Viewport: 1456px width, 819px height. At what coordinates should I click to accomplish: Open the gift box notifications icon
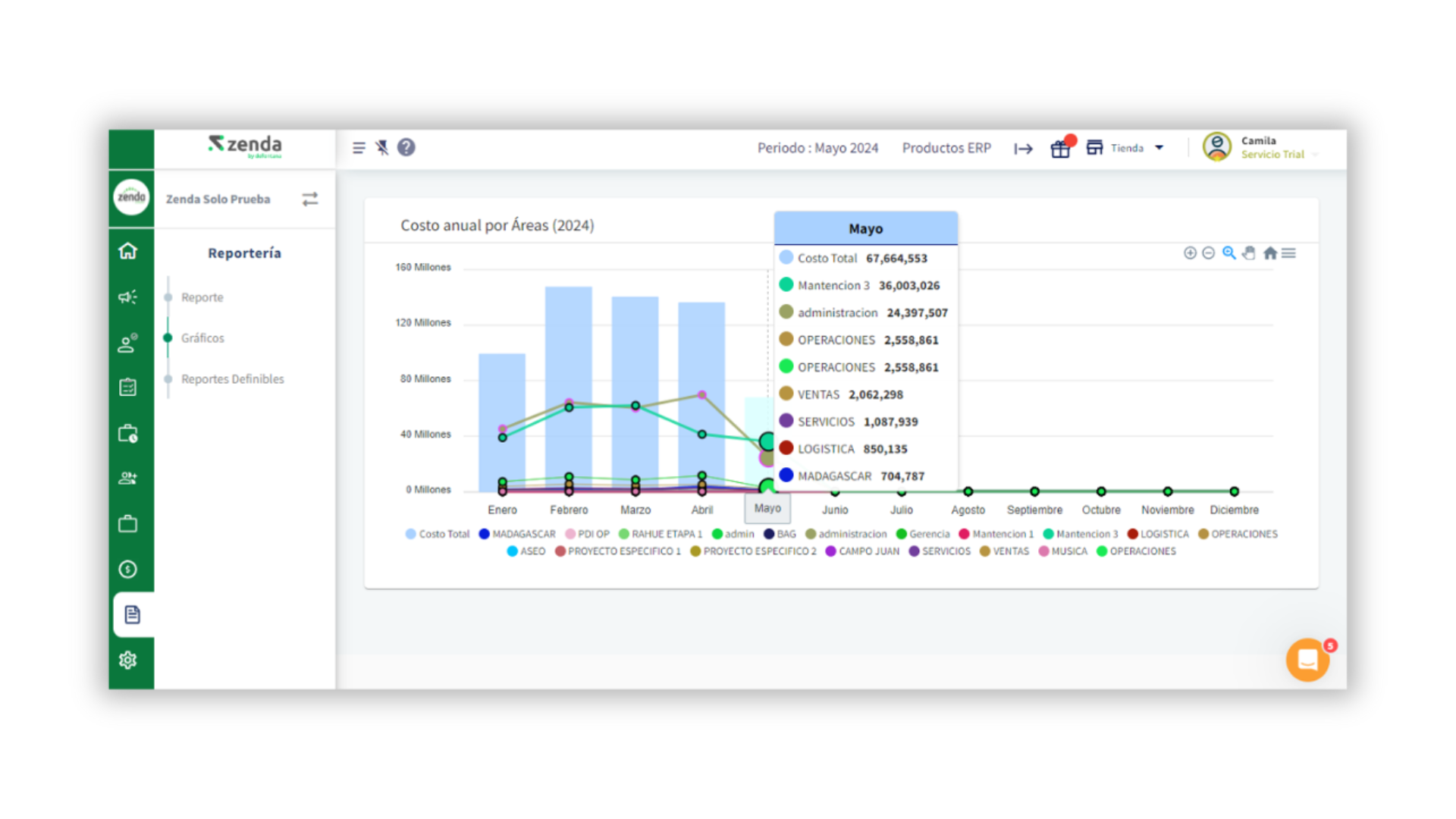click(1060, 149)
